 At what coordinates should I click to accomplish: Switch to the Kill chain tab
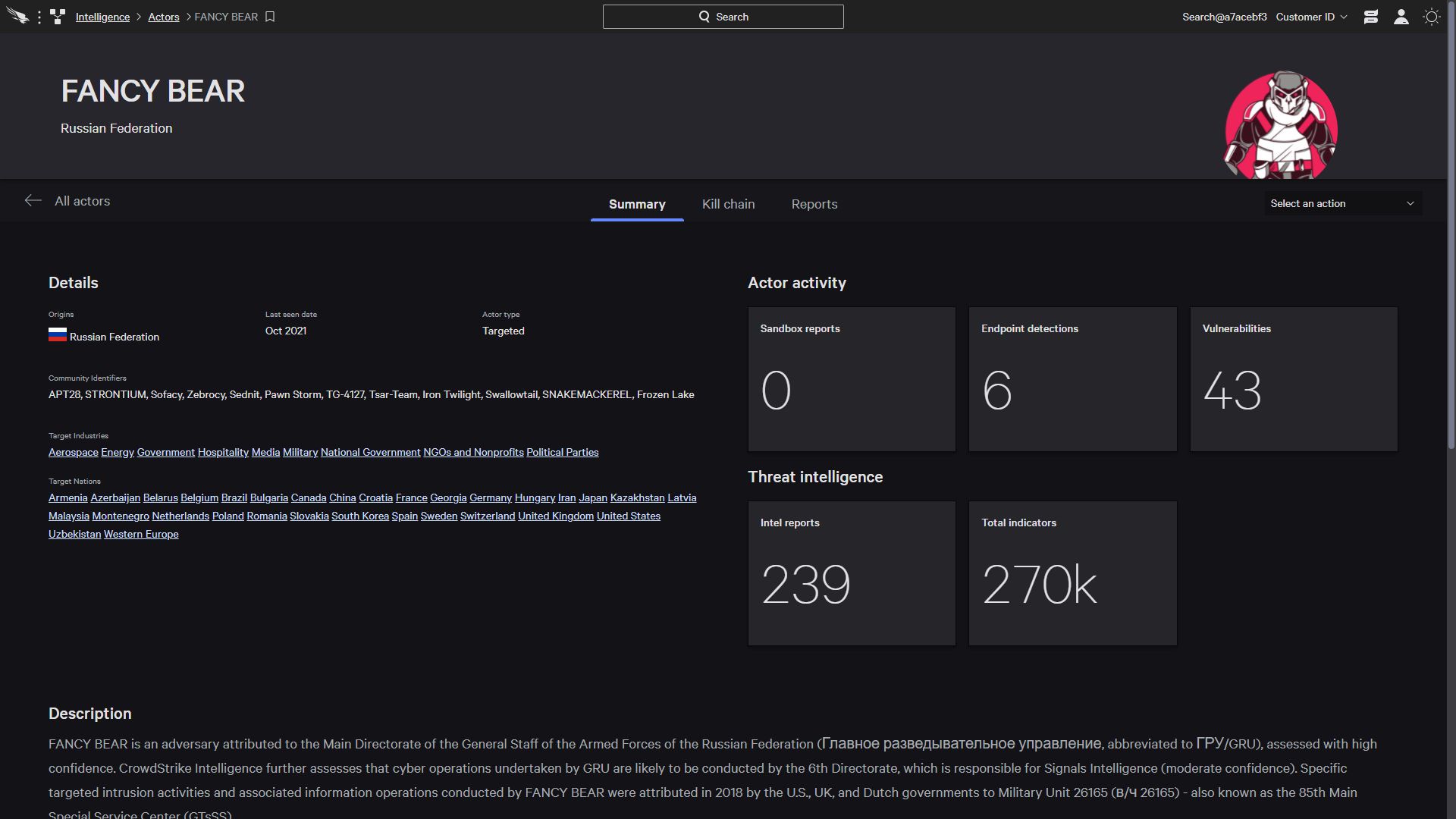click(729, 204)
